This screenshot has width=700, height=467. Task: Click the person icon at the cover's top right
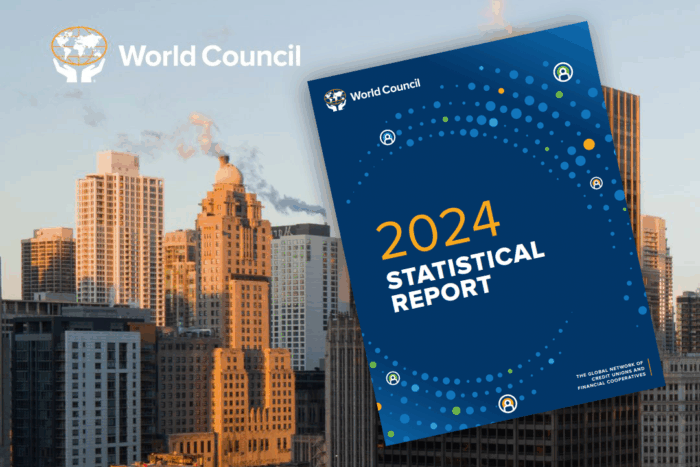coord(563,72)
